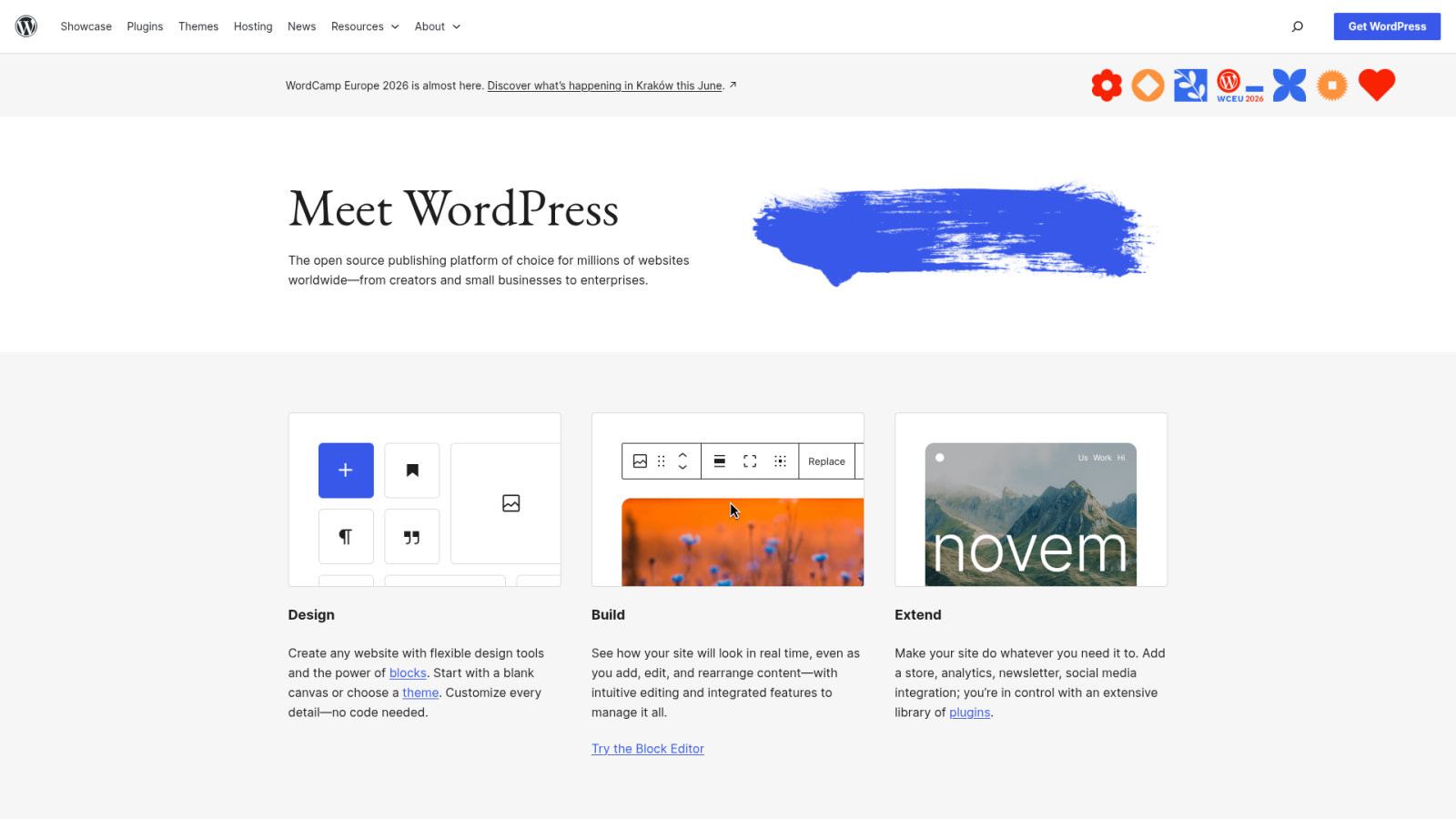Follow the Discover what's happening in Kraków link

(x=605, y=86)
